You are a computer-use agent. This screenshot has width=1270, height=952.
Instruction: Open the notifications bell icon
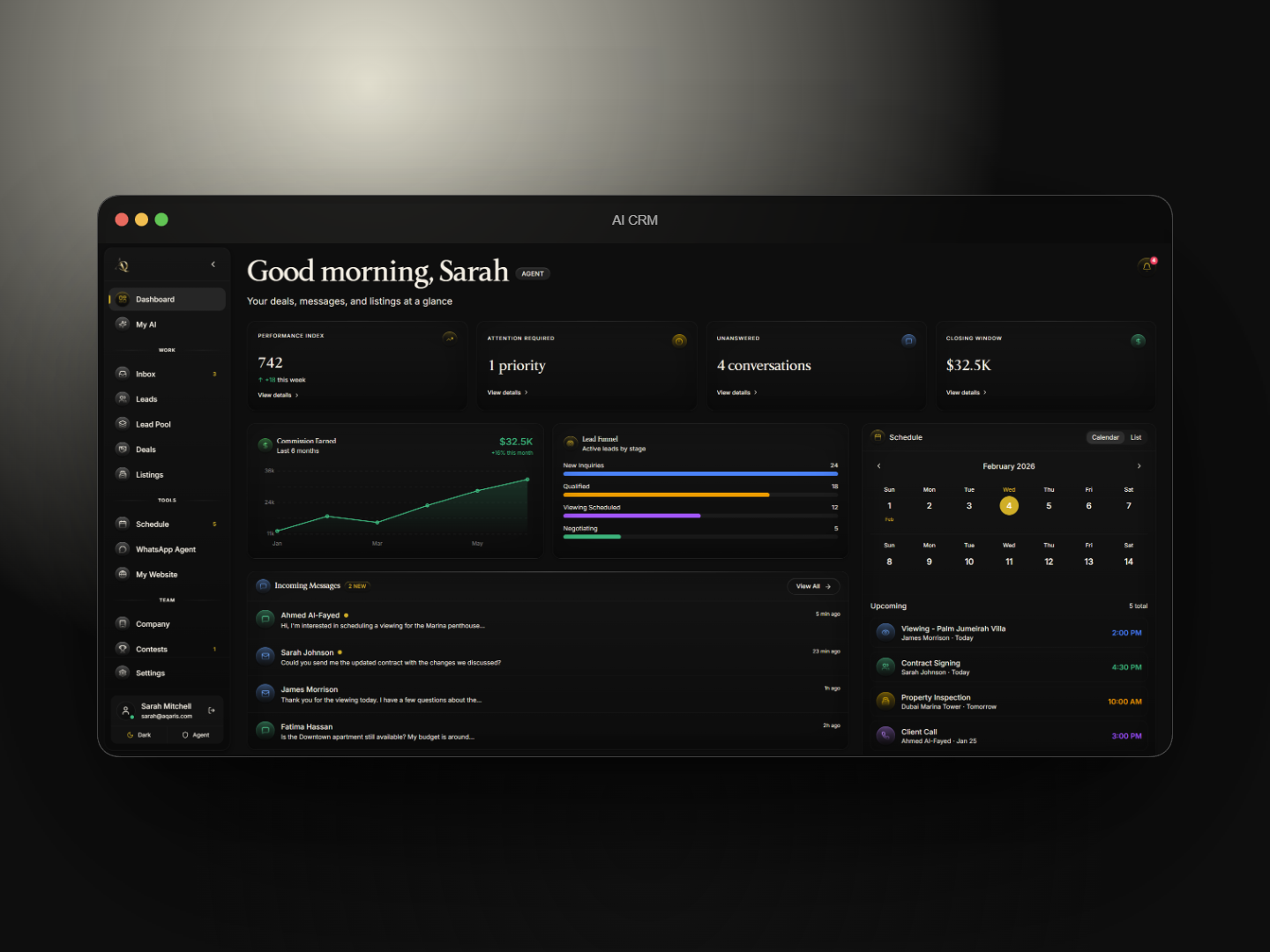tap(1147, 264)
